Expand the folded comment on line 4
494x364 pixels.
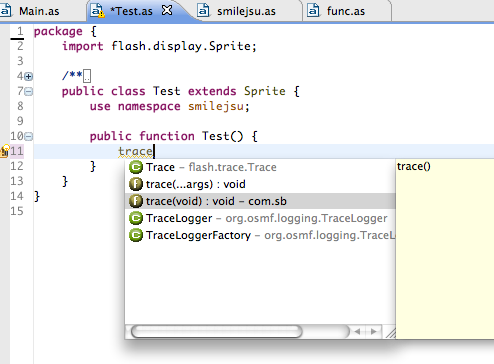(x=29, y=76)
